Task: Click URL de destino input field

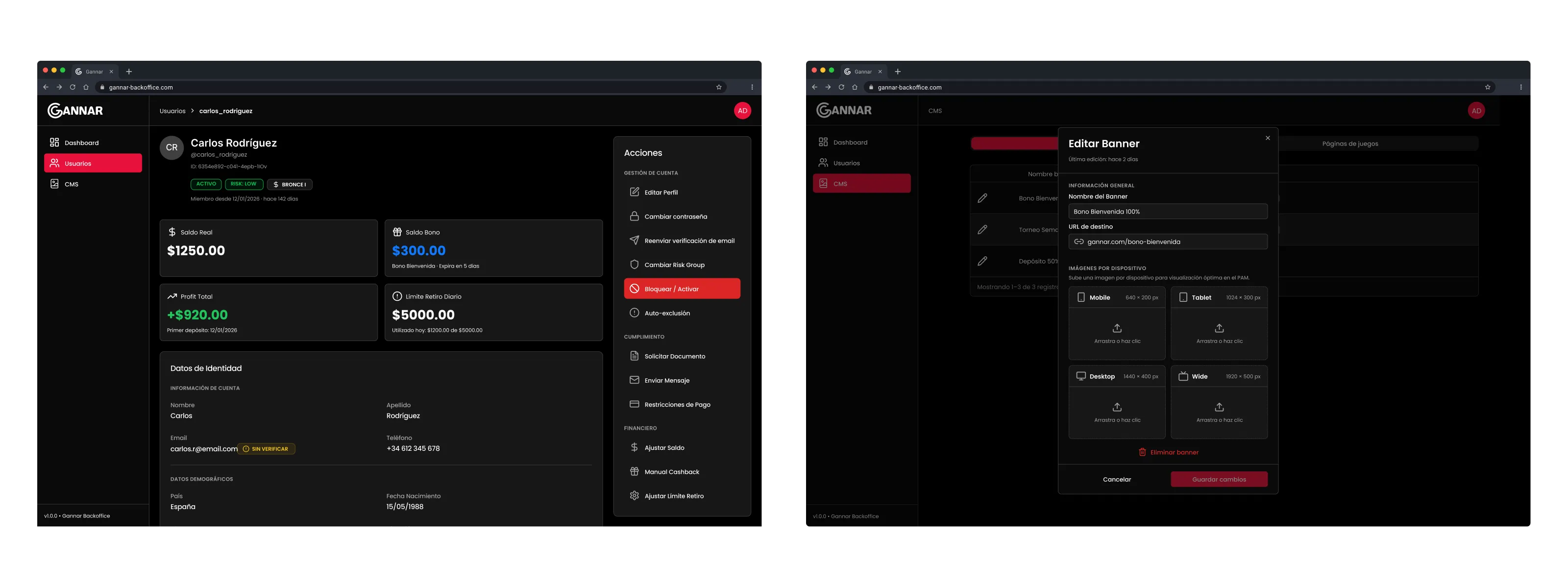Action: click(x=1168, y=242)
